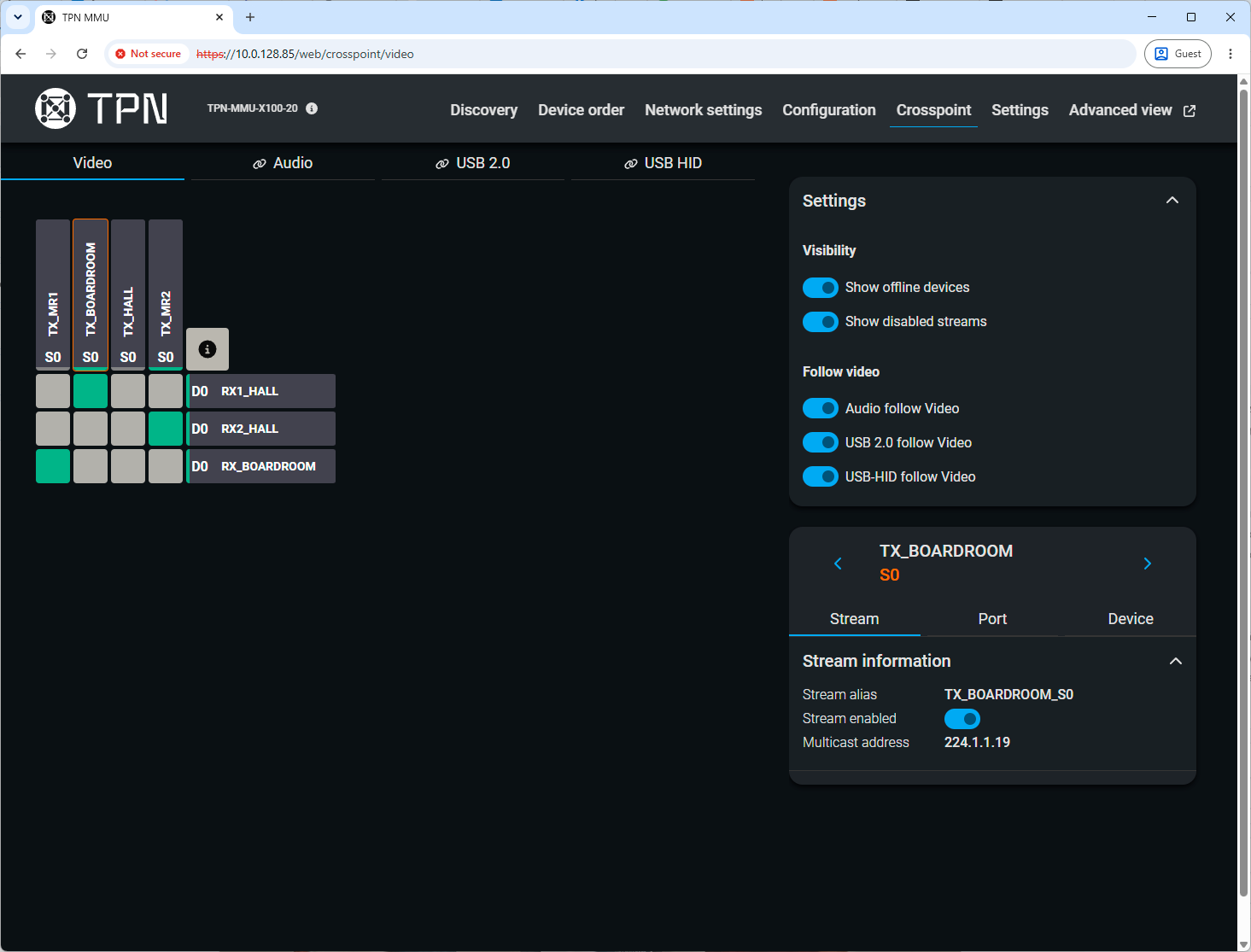Select the TX_HALL source column header
This screenshot has height=952, width=1251.
pos(128,295)
